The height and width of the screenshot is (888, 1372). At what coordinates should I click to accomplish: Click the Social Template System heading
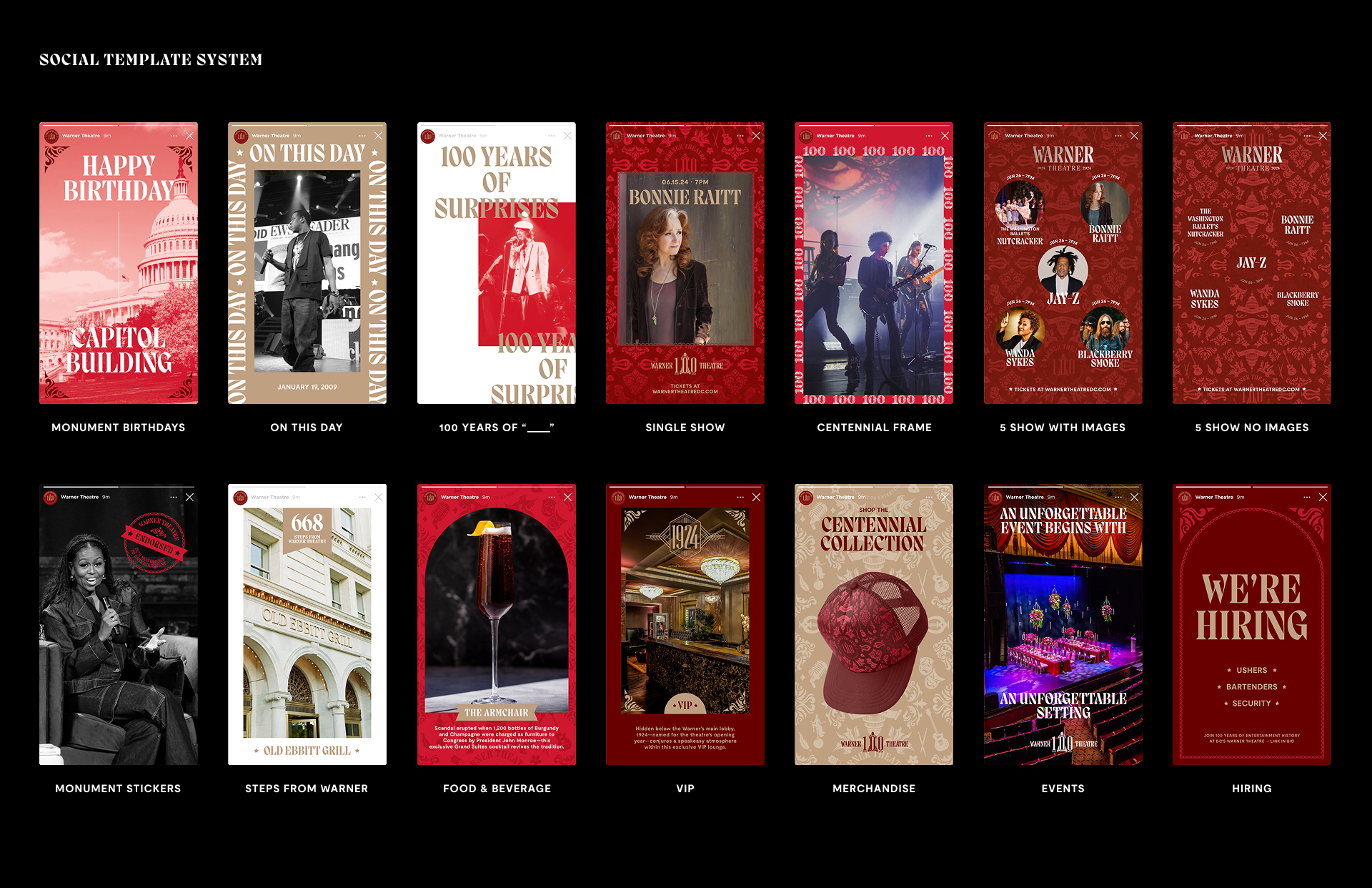(151, 60)
